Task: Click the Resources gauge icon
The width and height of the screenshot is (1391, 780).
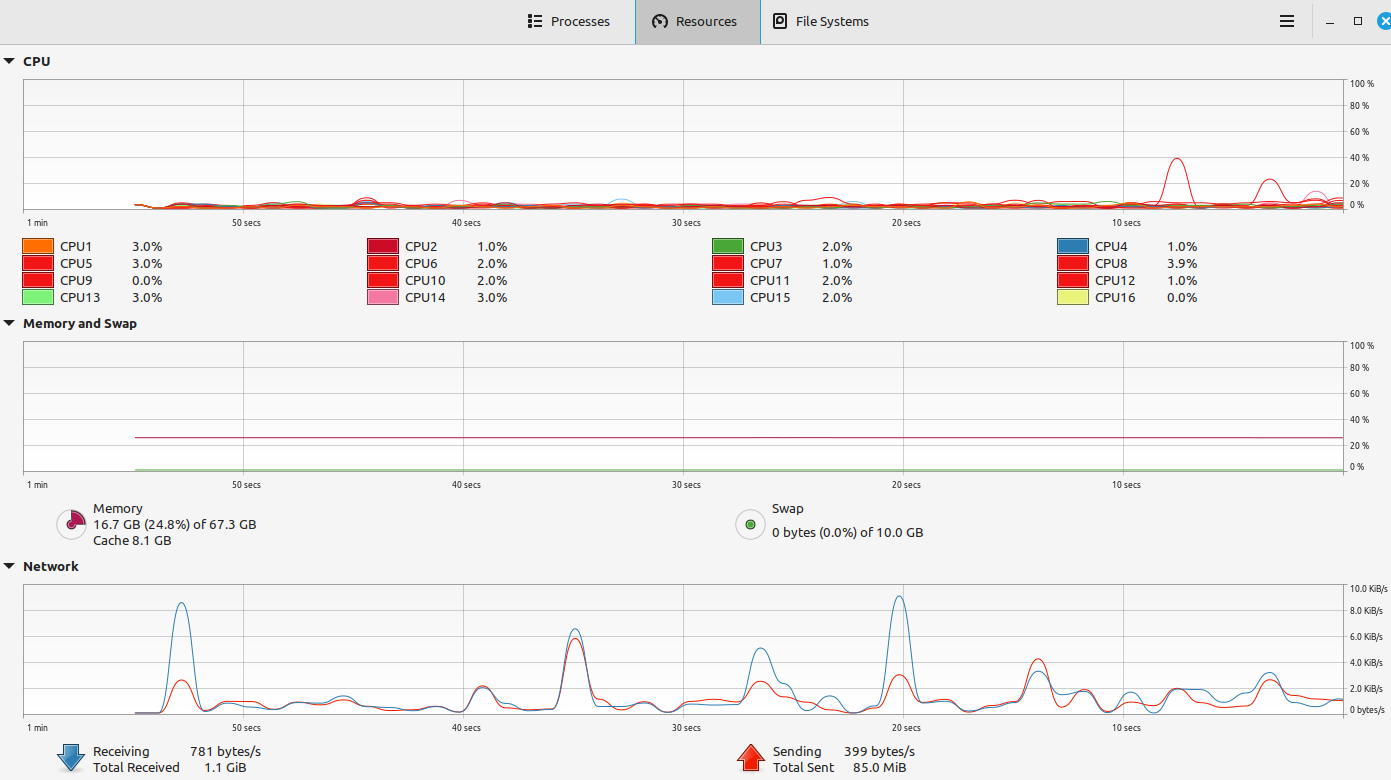Action: pyautogui.click(x=660, y=21)
